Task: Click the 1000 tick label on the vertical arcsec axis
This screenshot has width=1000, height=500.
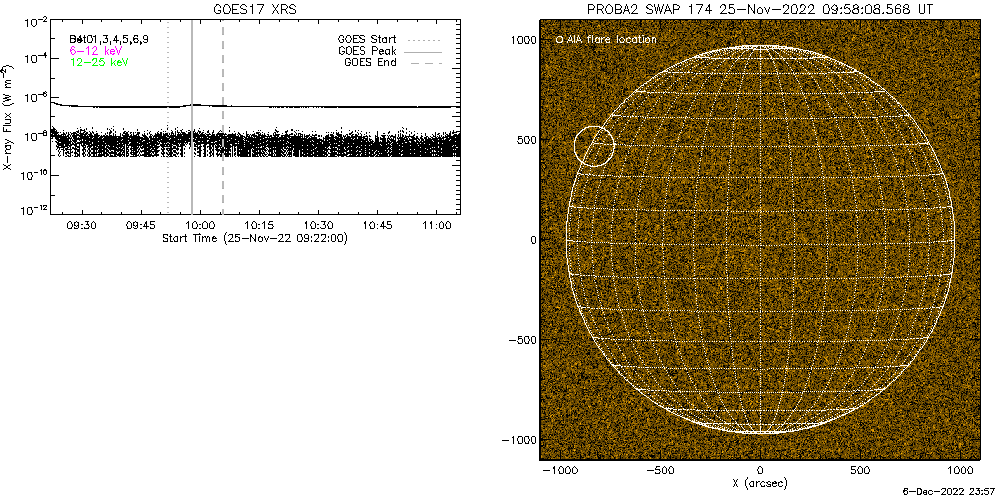Action: [522, 40]
